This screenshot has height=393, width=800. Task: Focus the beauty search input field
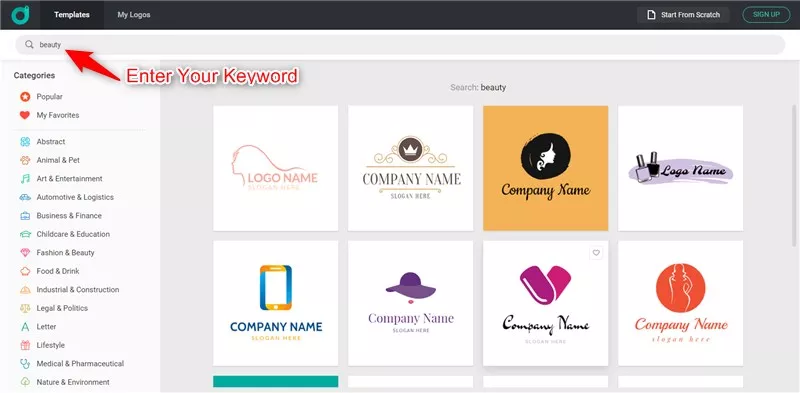(x=400, y=44)
